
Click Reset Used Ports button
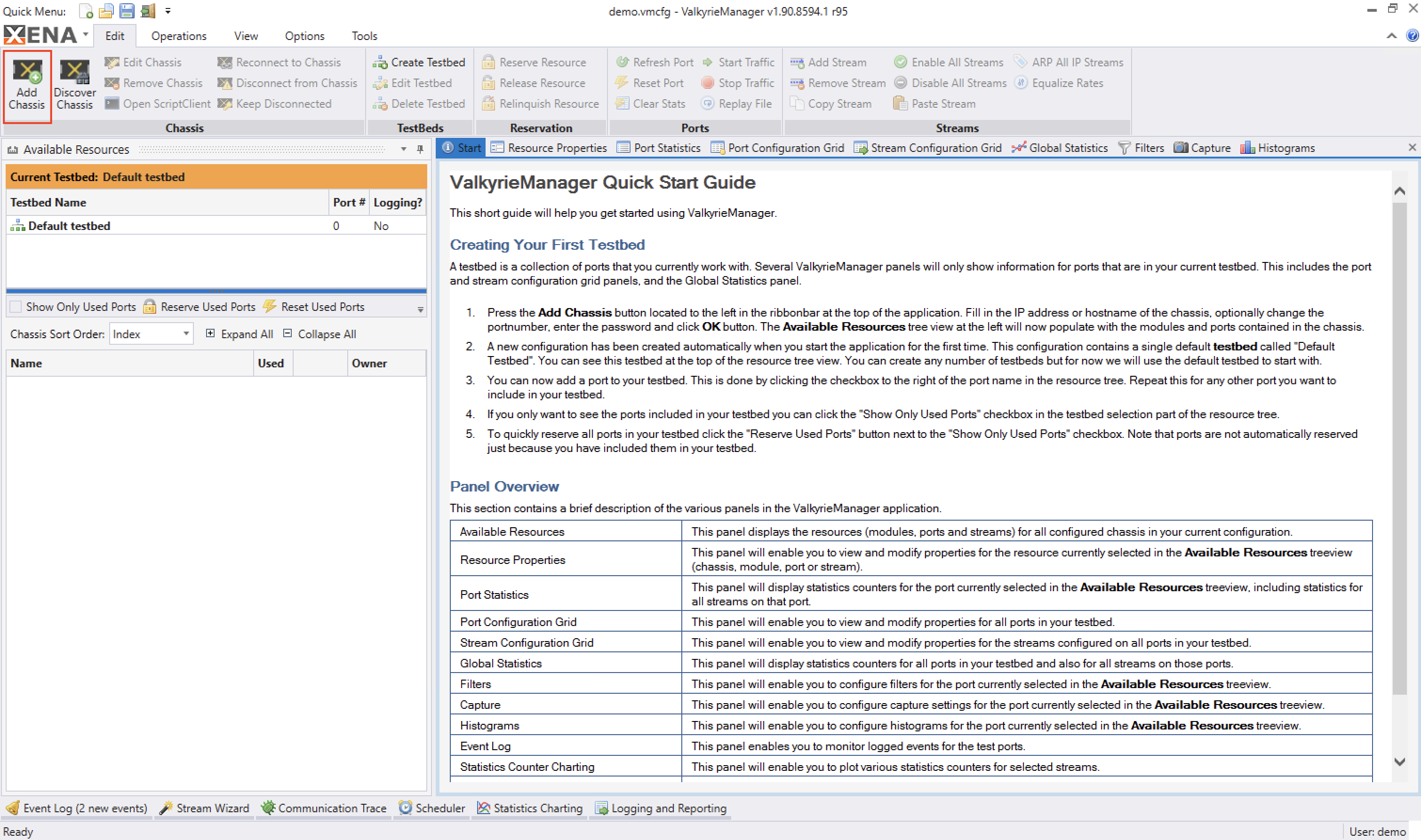314,307
